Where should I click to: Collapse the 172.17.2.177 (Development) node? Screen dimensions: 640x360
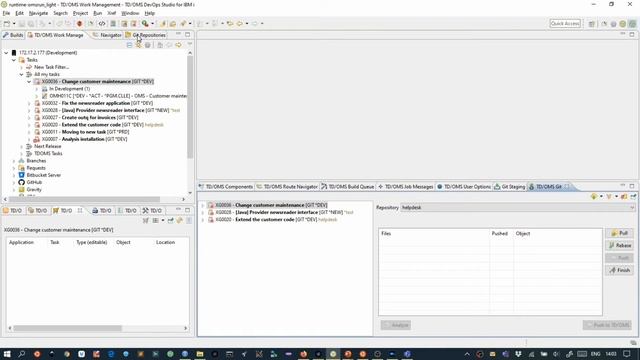6,53
